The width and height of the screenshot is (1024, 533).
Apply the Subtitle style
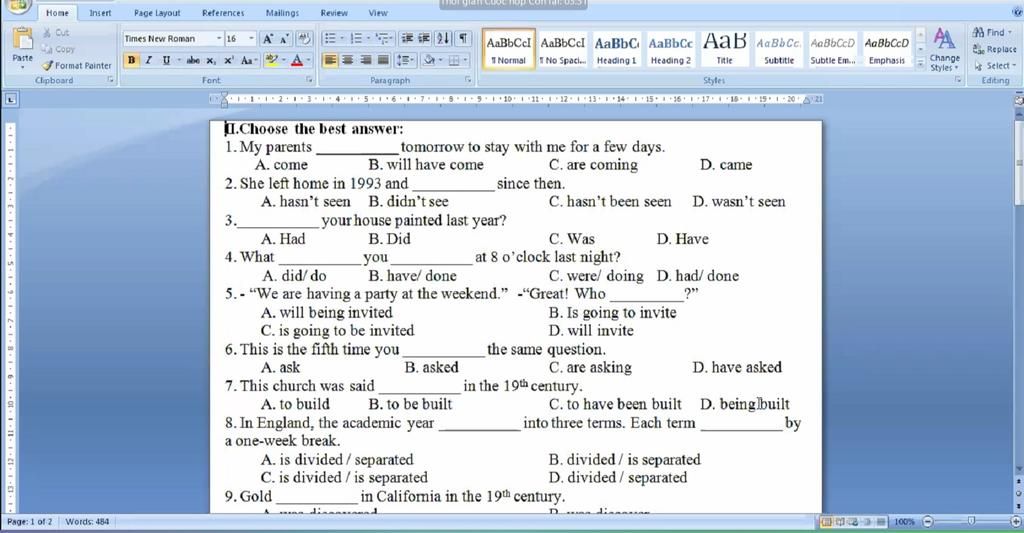(x=779, y=49)
